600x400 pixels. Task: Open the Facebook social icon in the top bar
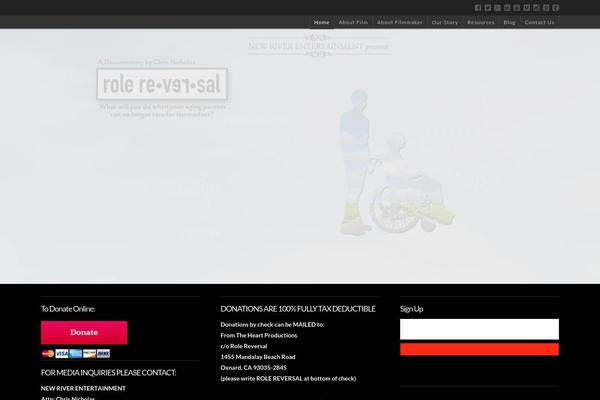(478, 8)
